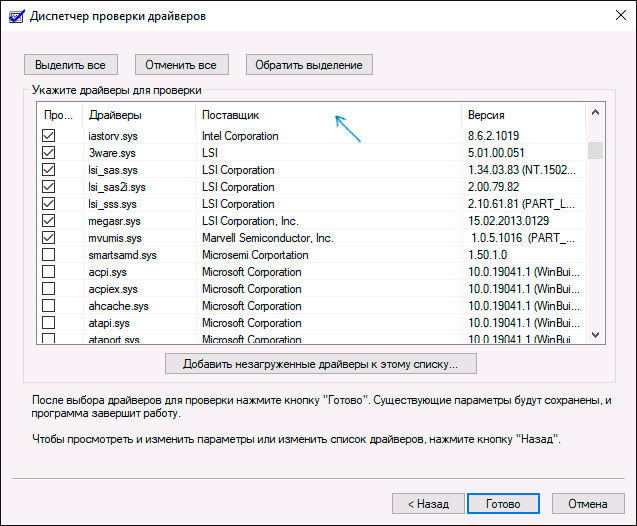Check the acpi.sys checkbox

(49, 271)
